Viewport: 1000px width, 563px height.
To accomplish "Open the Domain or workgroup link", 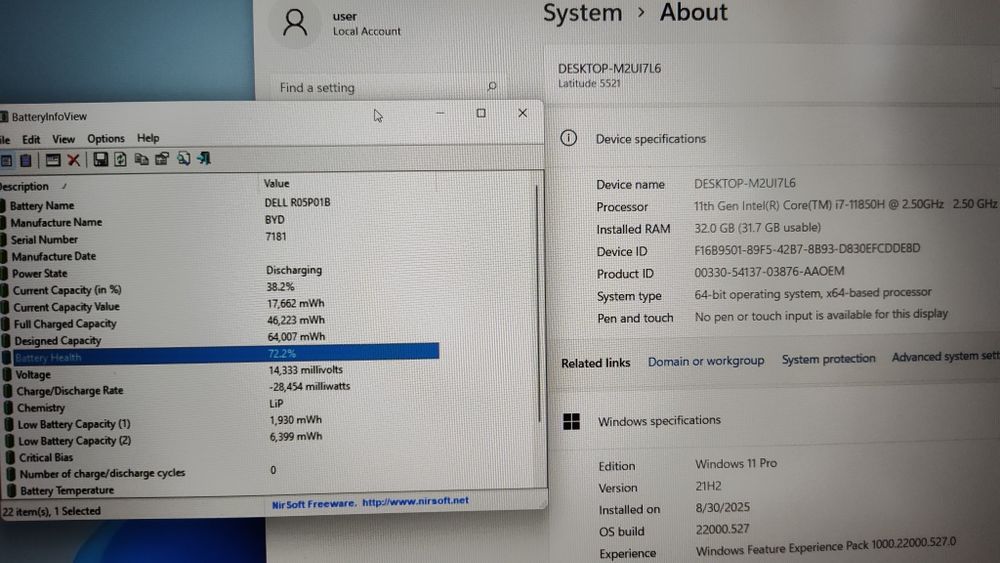I will coord(706,361).
